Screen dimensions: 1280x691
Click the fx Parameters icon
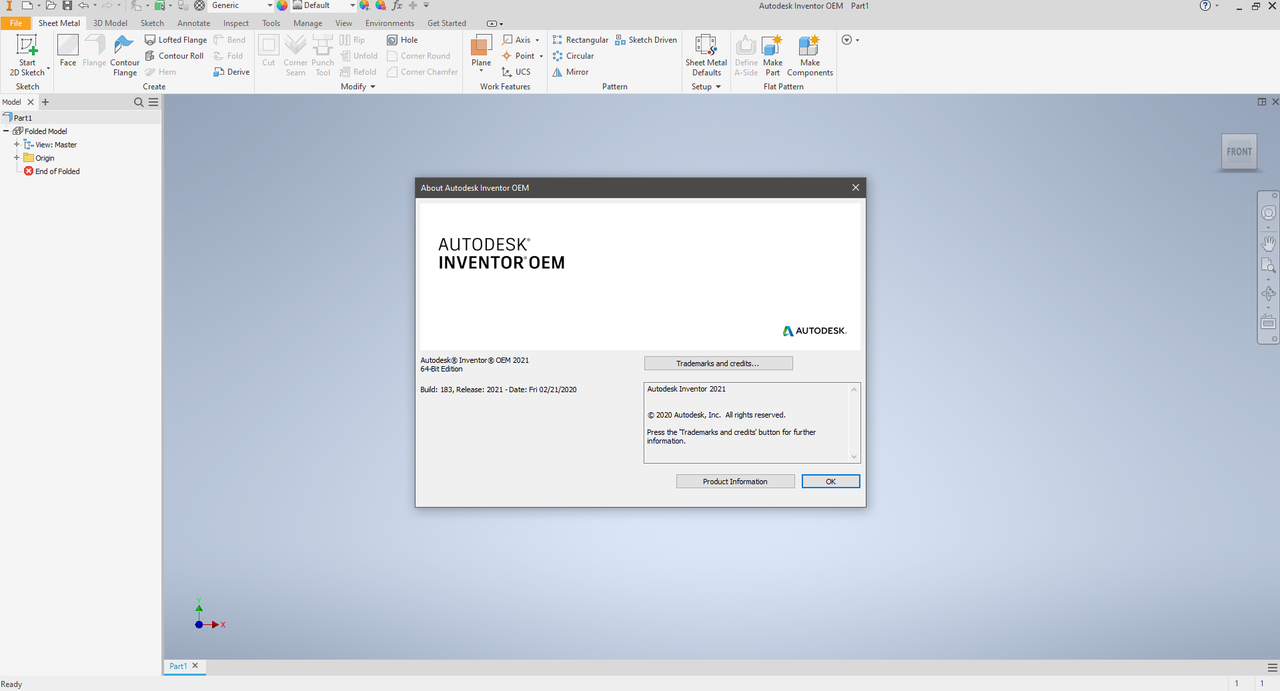(397, 6)
